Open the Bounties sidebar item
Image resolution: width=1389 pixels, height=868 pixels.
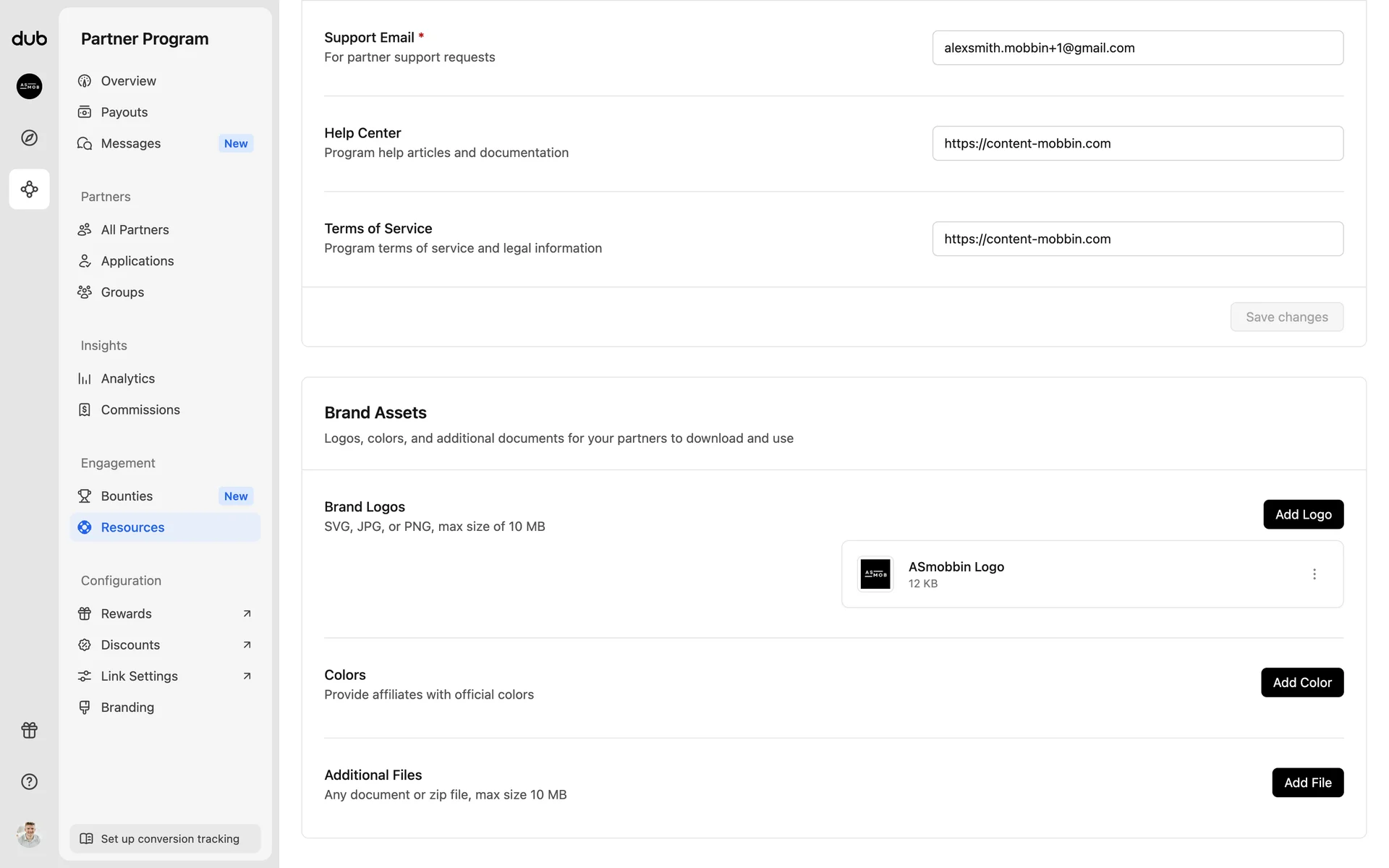pos(127,496)
